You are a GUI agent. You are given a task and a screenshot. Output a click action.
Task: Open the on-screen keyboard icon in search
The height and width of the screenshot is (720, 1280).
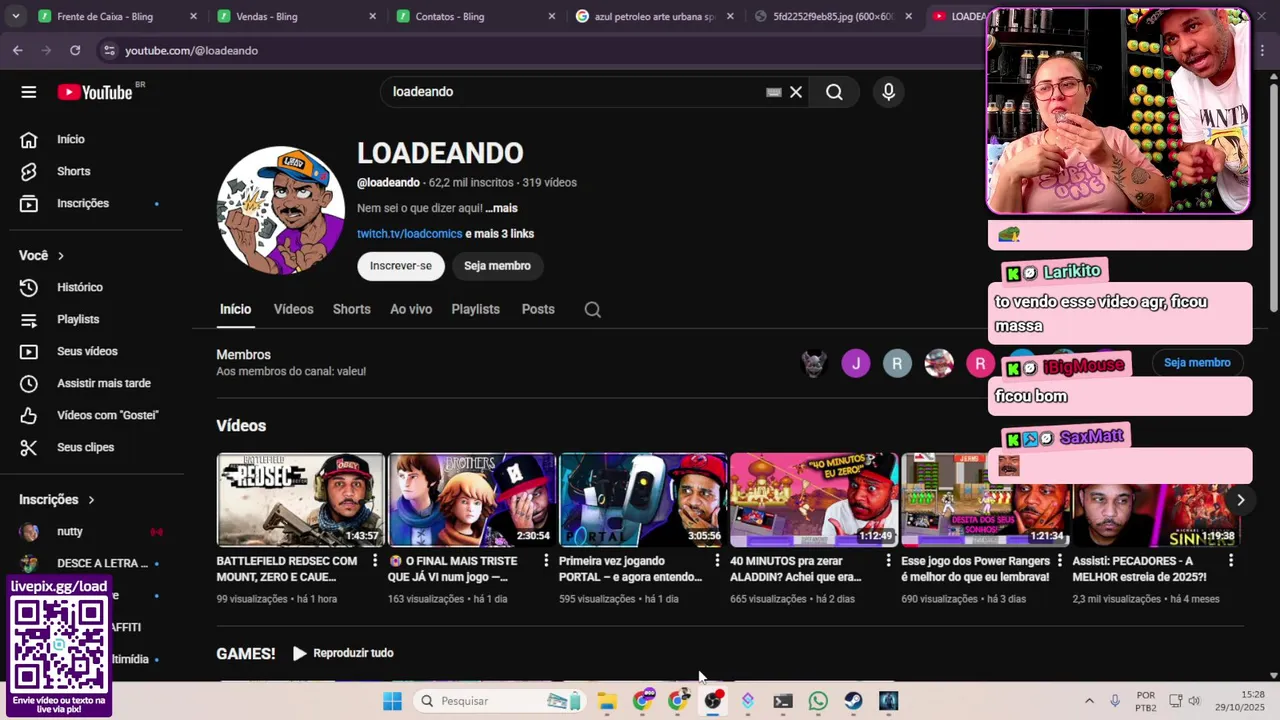[x=773, y=92]
